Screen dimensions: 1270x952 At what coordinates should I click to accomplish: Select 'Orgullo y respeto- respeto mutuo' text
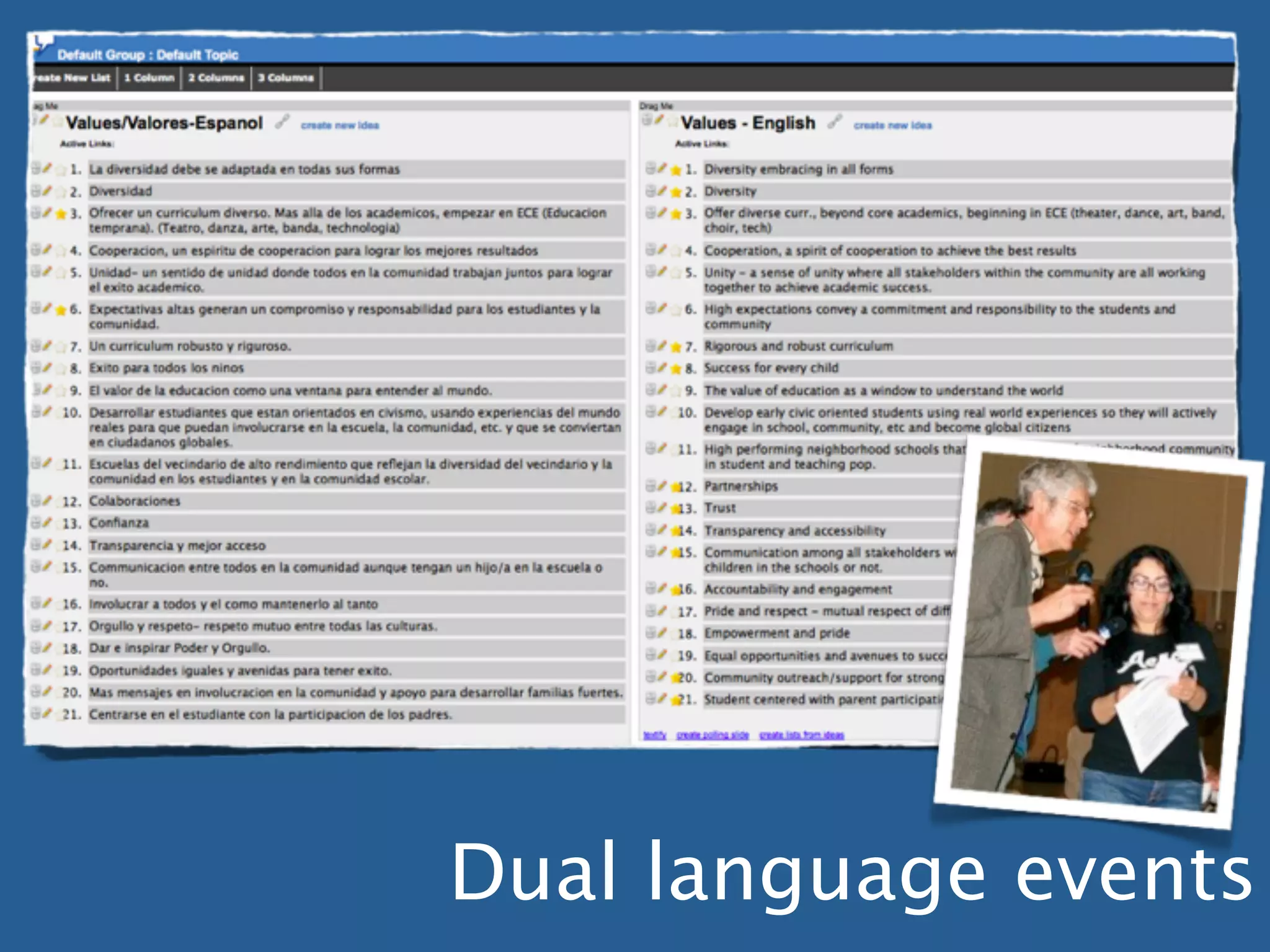[x=263, y=626]
